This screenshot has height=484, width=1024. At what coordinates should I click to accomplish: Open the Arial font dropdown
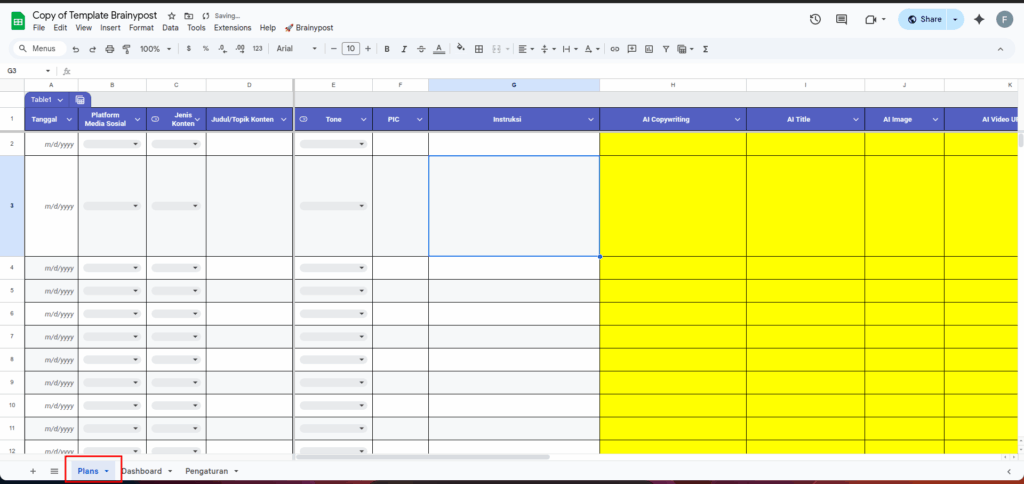click(x=300, y=48)
